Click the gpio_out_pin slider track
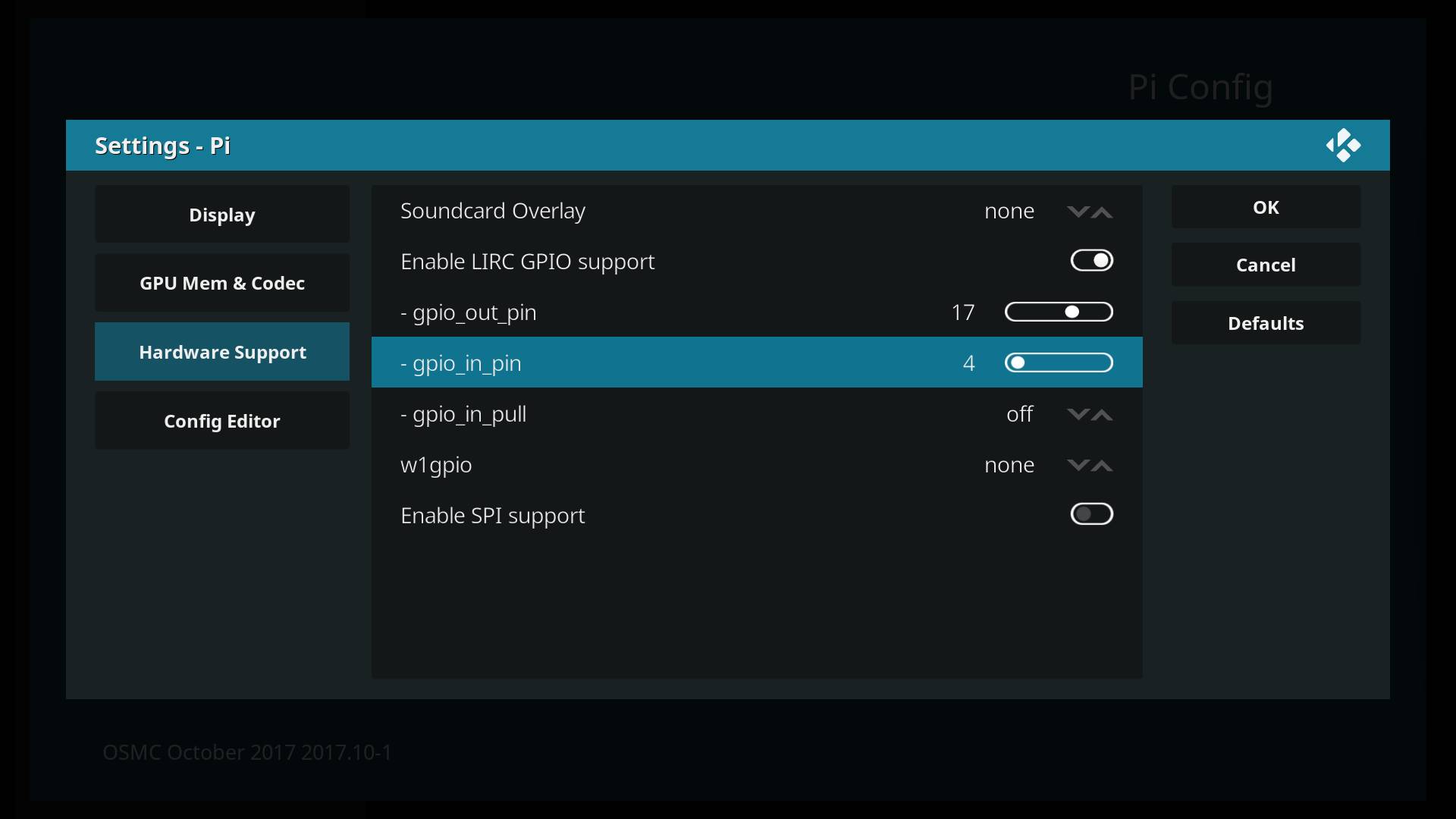Viewport: 1456px width, 819px height. (1059, 312)
